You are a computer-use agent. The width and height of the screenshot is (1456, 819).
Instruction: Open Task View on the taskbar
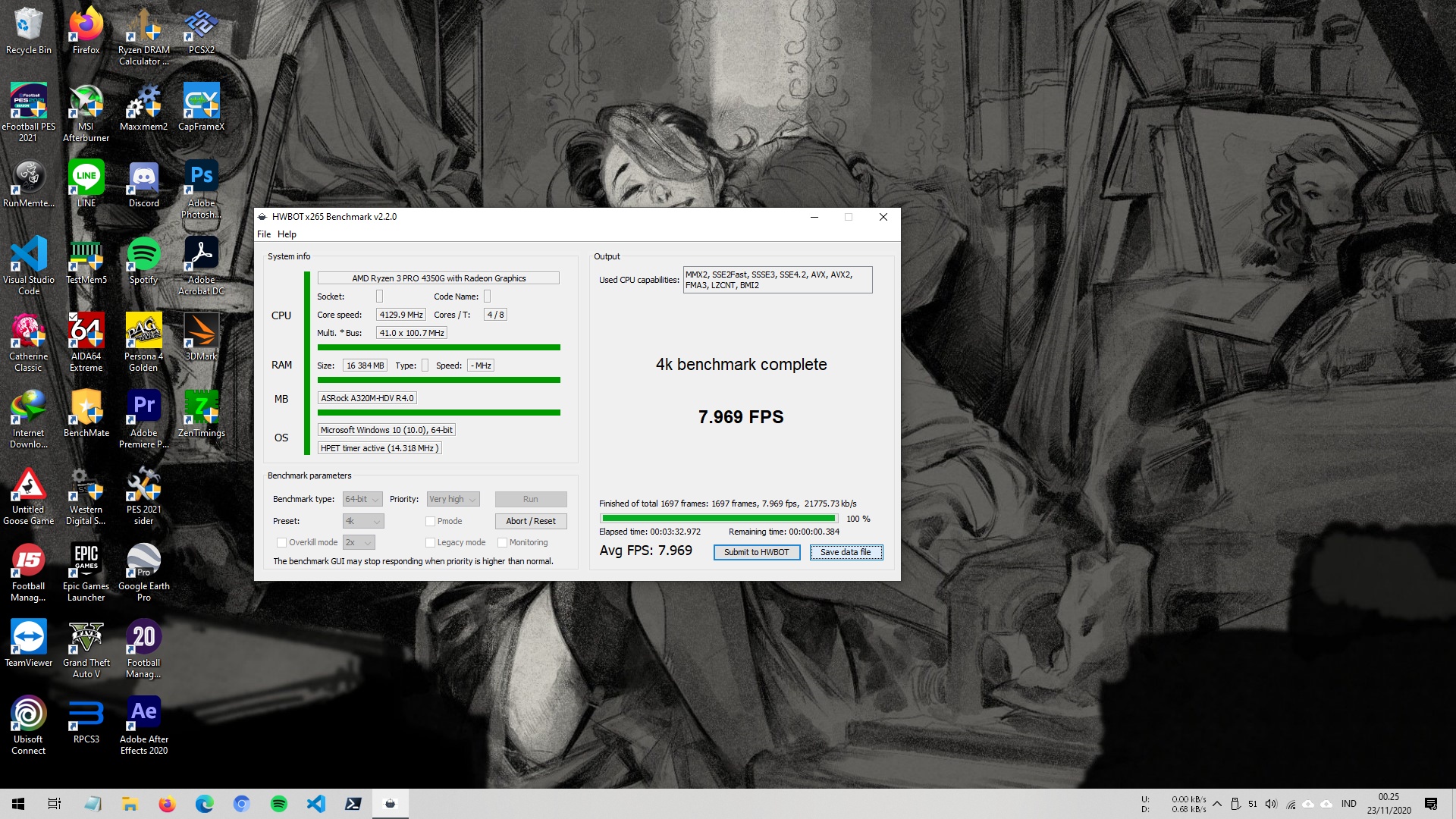tap(55, 805)
